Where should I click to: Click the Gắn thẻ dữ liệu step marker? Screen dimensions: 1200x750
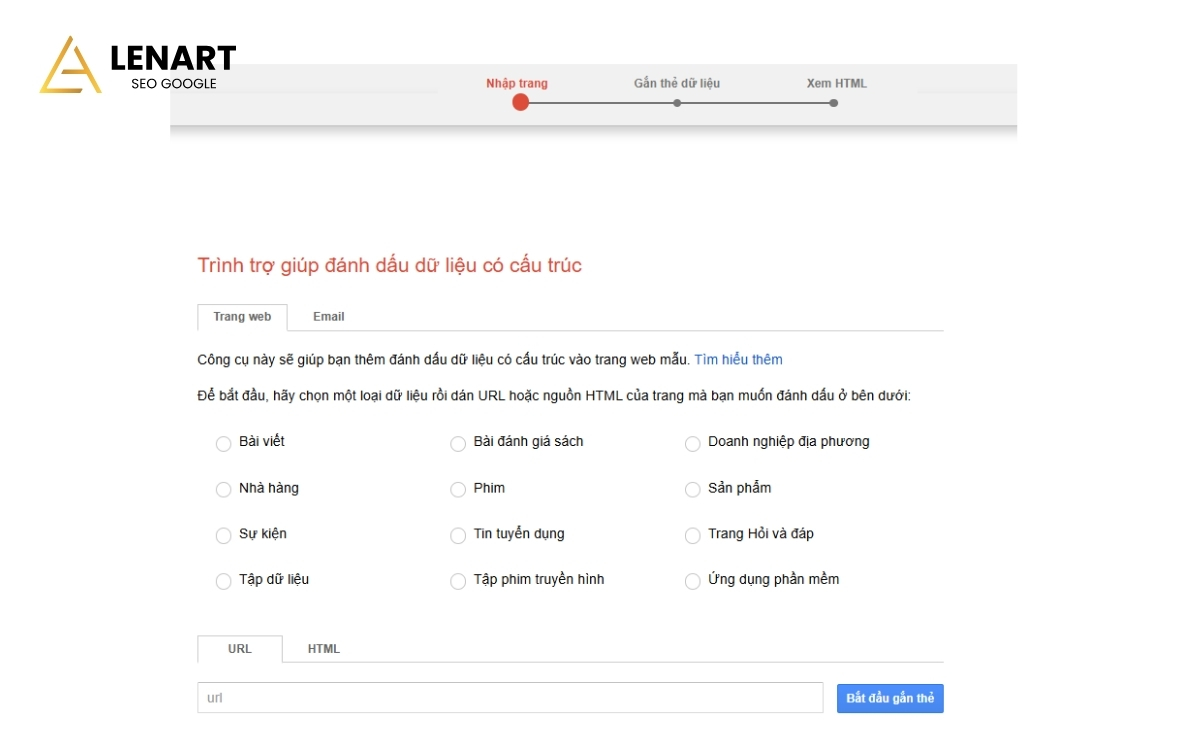[x=677, y=101]
